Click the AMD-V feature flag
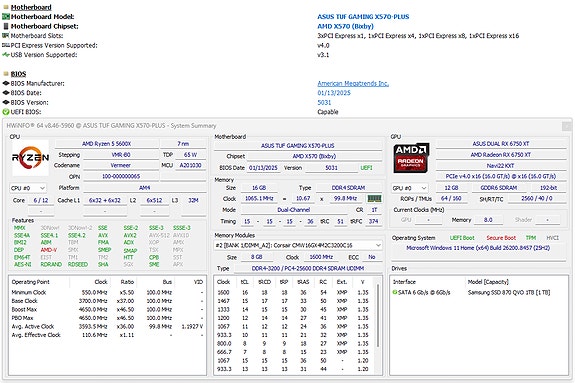Screen dimensions: 575x383 (x=49, y=250)
